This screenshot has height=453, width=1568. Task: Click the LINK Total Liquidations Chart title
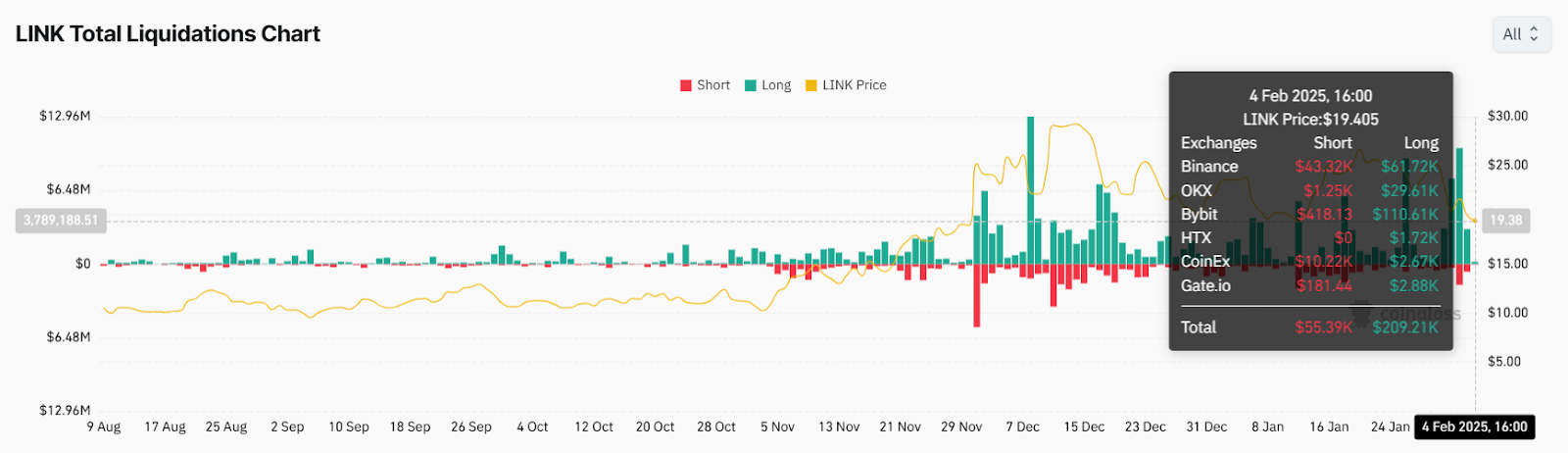pos(168,34)
